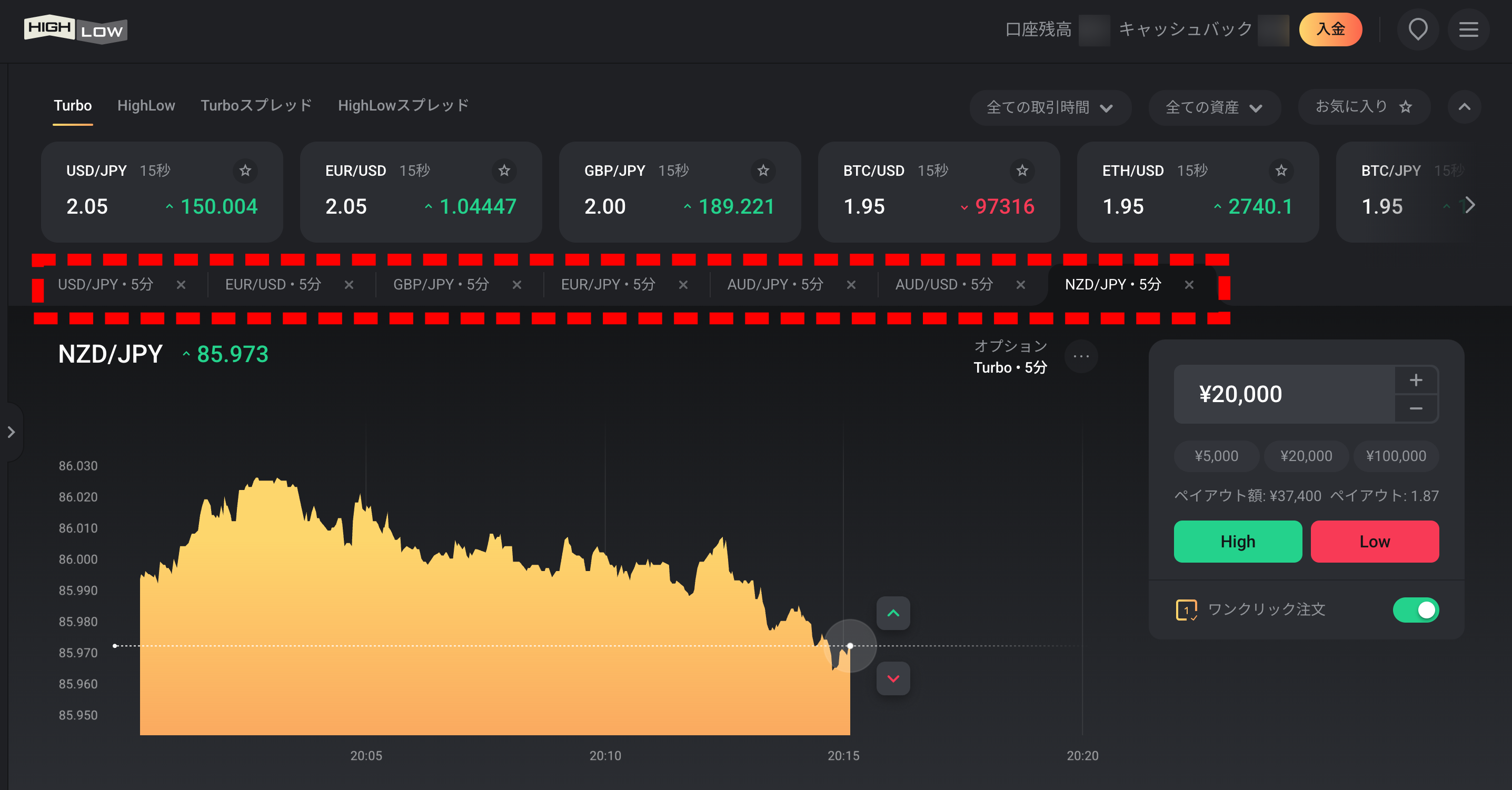The width and height of the screenshot is (1512, 790).
Task: Open the BTC/USD 15秒 asset card
Action: (x=939, y=192)
